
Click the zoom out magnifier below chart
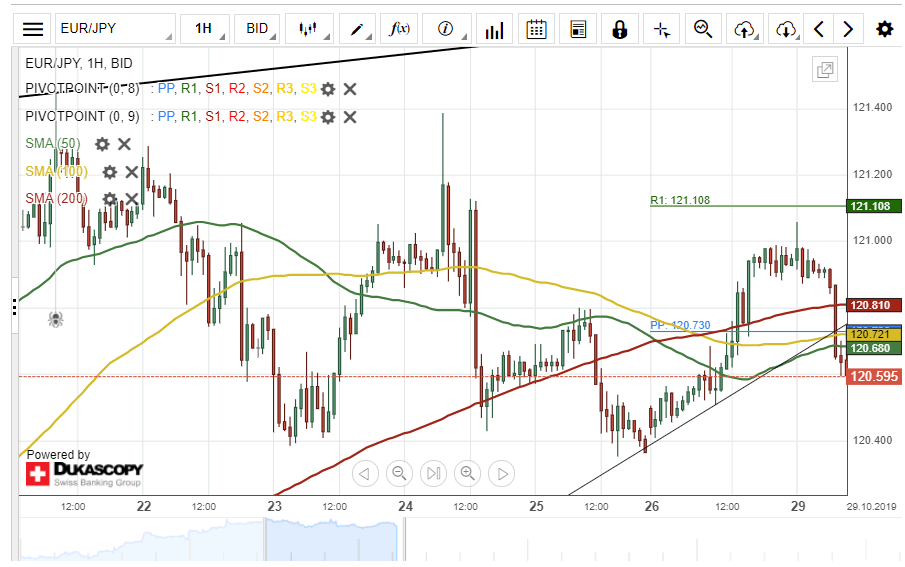(x=399, y=473)
